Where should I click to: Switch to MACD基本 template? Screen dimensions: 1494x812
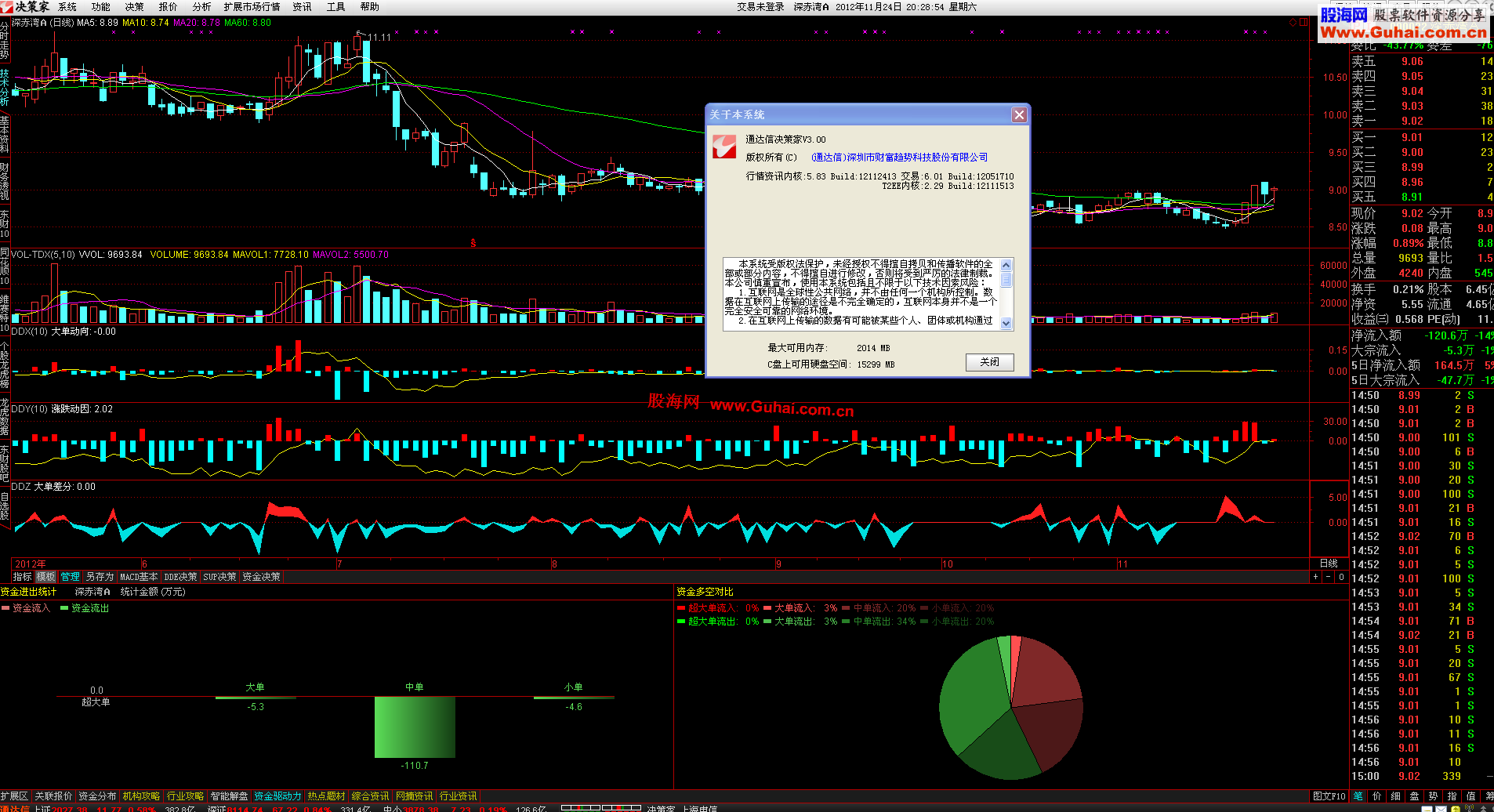pos(139,577)
